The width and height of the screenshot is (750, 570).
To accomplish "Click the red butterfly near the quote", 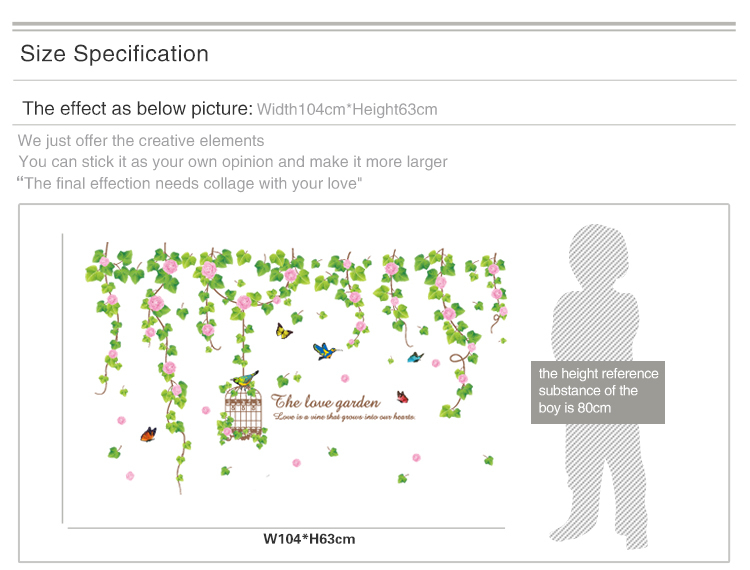I will [x=402, y=397].
